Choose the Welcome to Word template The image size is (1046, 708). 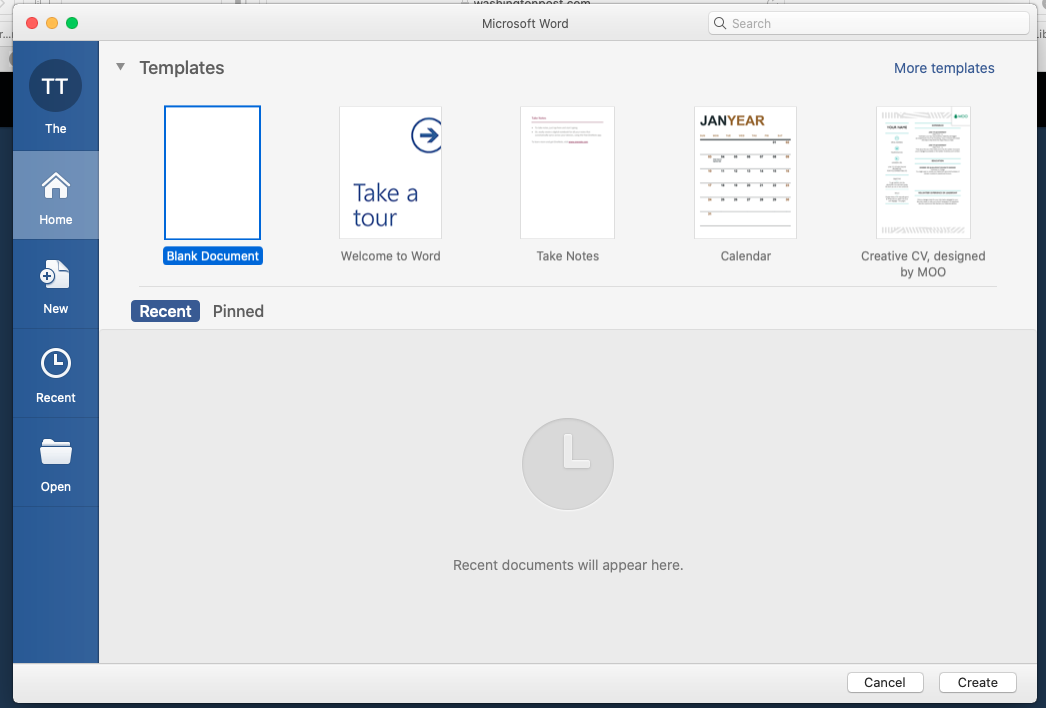click(390, 172)
